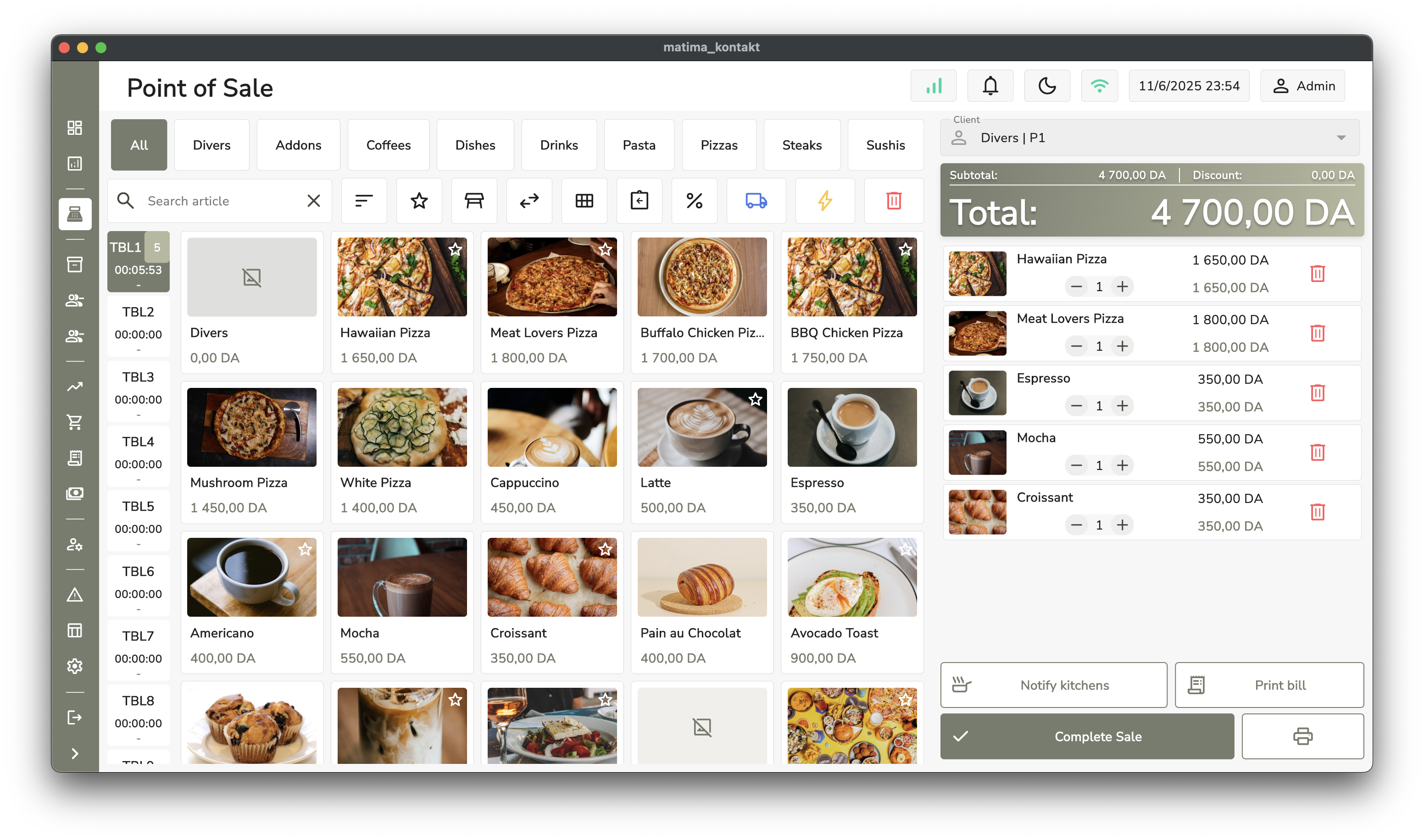Click the Complete Sale button
This screenshot has width=1424, height=840.
[x=1086, y=736]
